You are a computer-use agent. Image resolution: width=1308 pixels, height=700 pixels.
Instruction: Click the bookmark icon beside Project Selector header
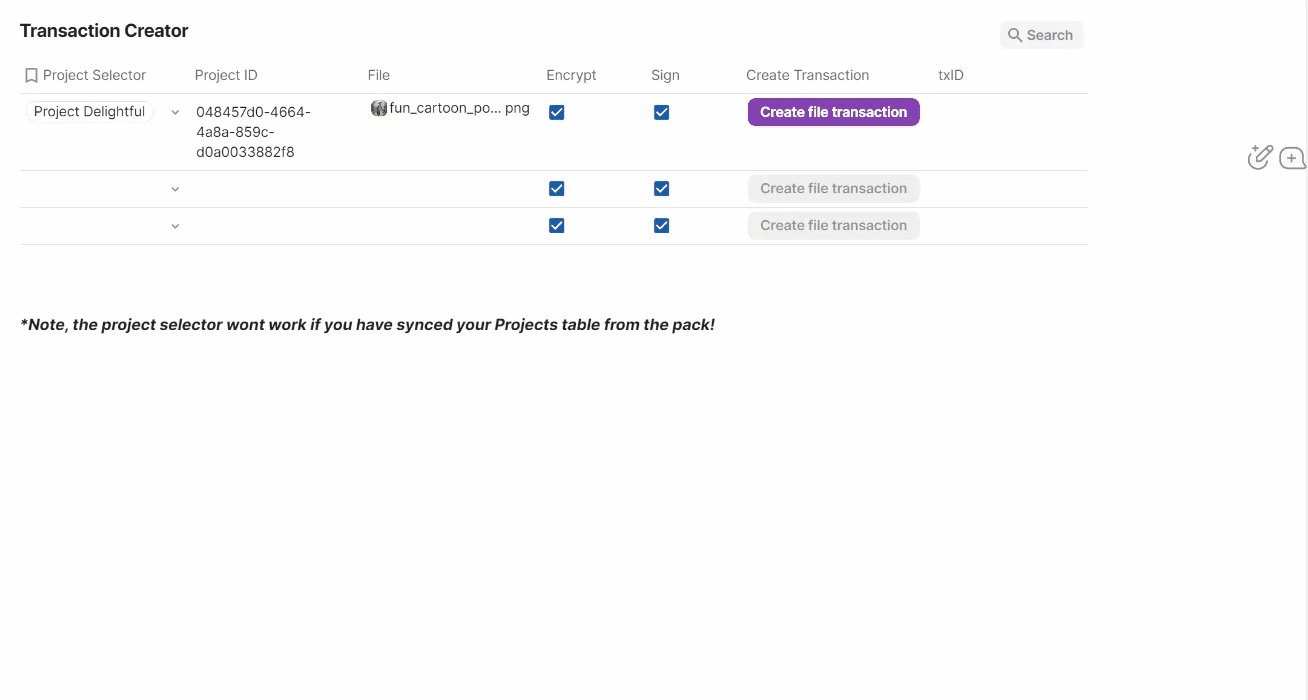31,75
